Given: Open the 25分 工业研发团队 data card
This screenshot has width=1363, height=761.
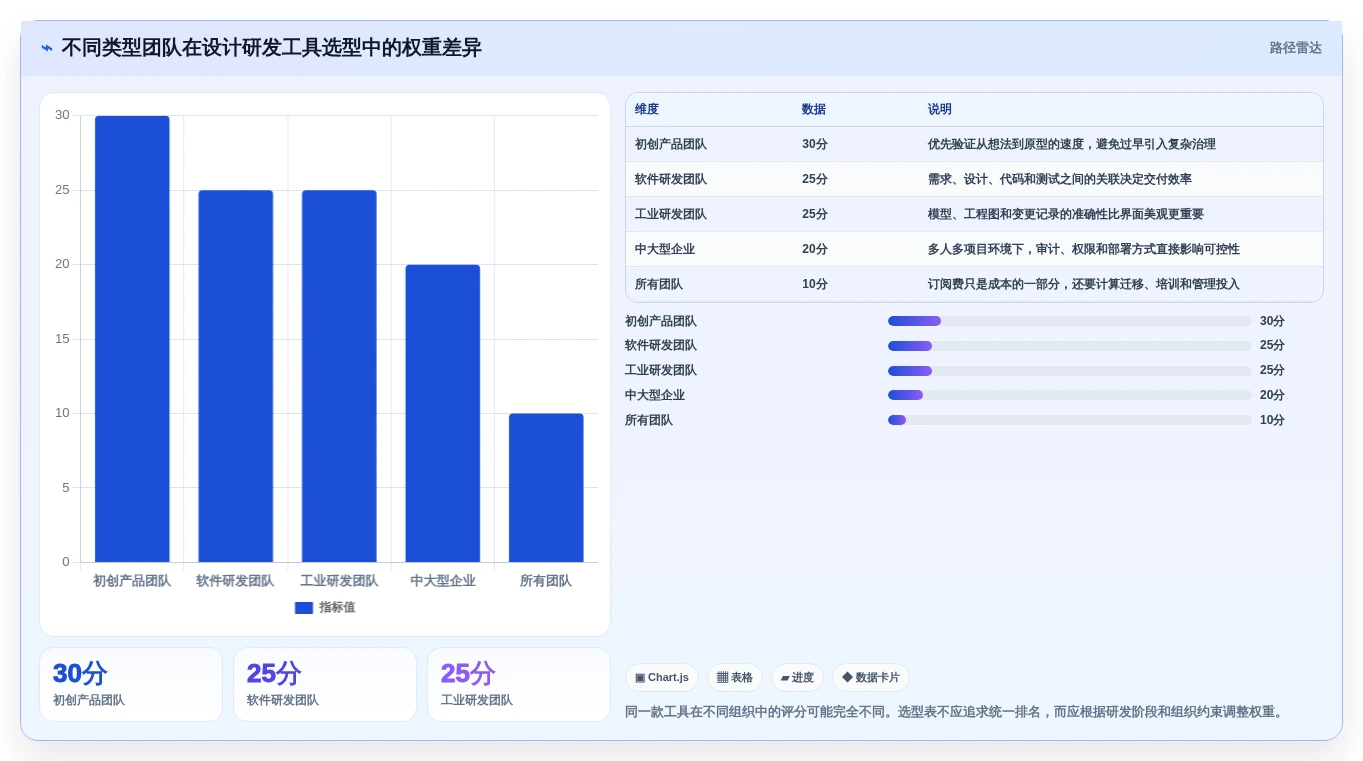Looking at the screenshot, I should coord(519,685).
